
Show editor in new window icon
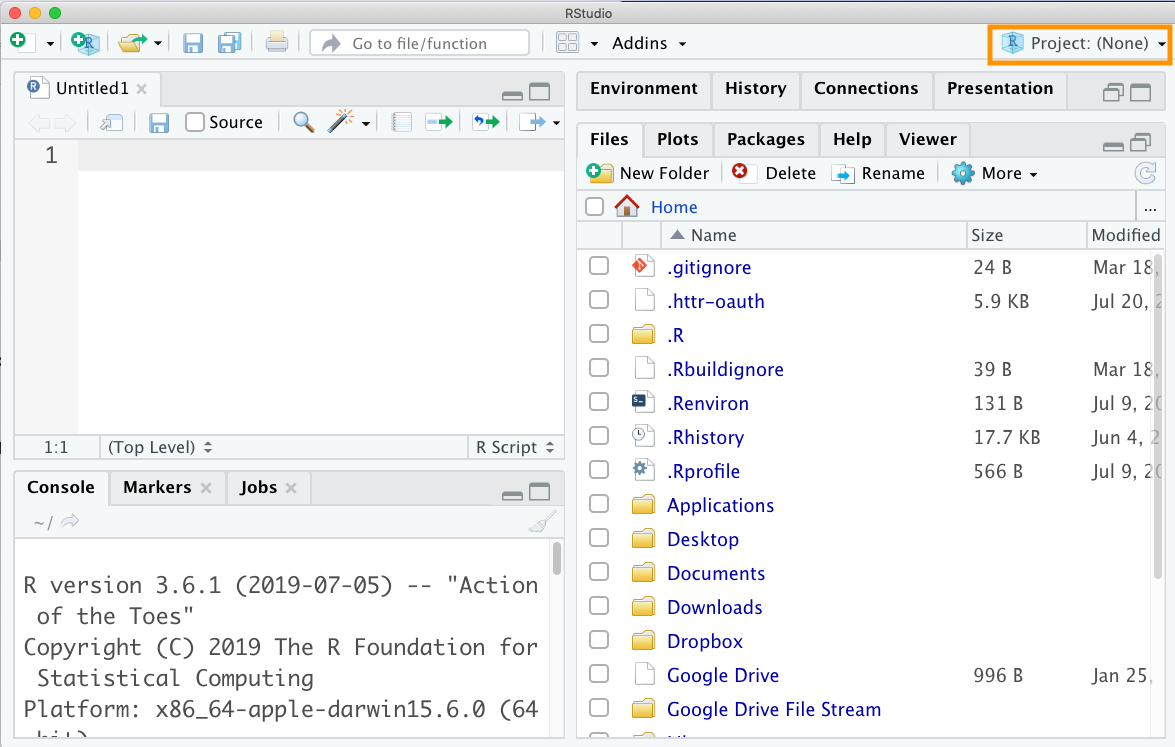112,122
